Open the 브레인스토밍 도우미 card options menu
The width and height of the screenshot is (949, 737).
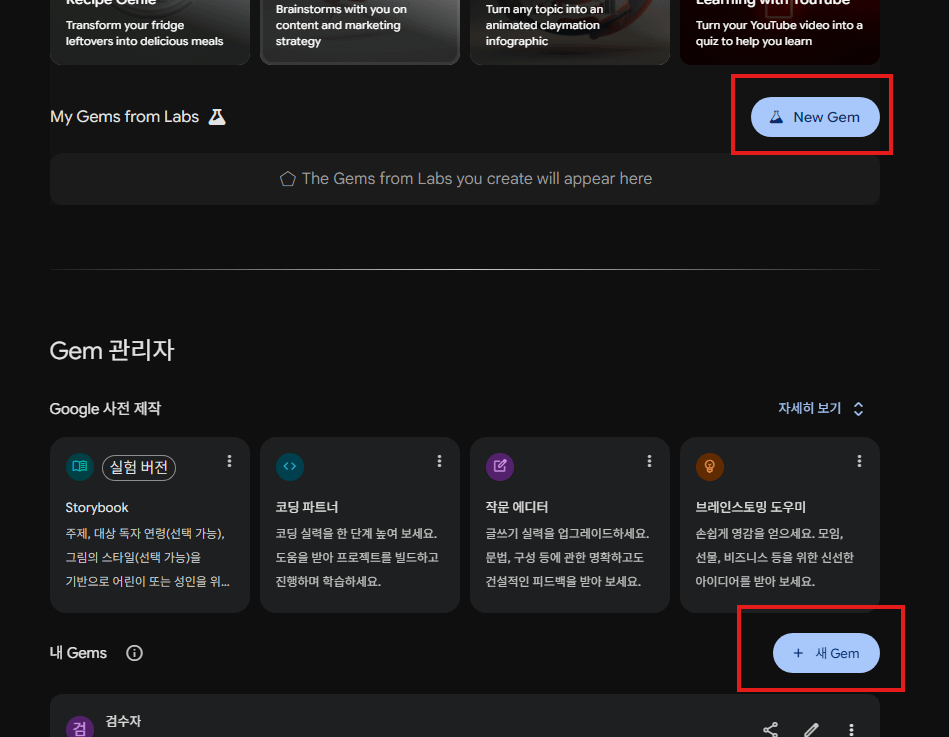(x=859, y=461)
